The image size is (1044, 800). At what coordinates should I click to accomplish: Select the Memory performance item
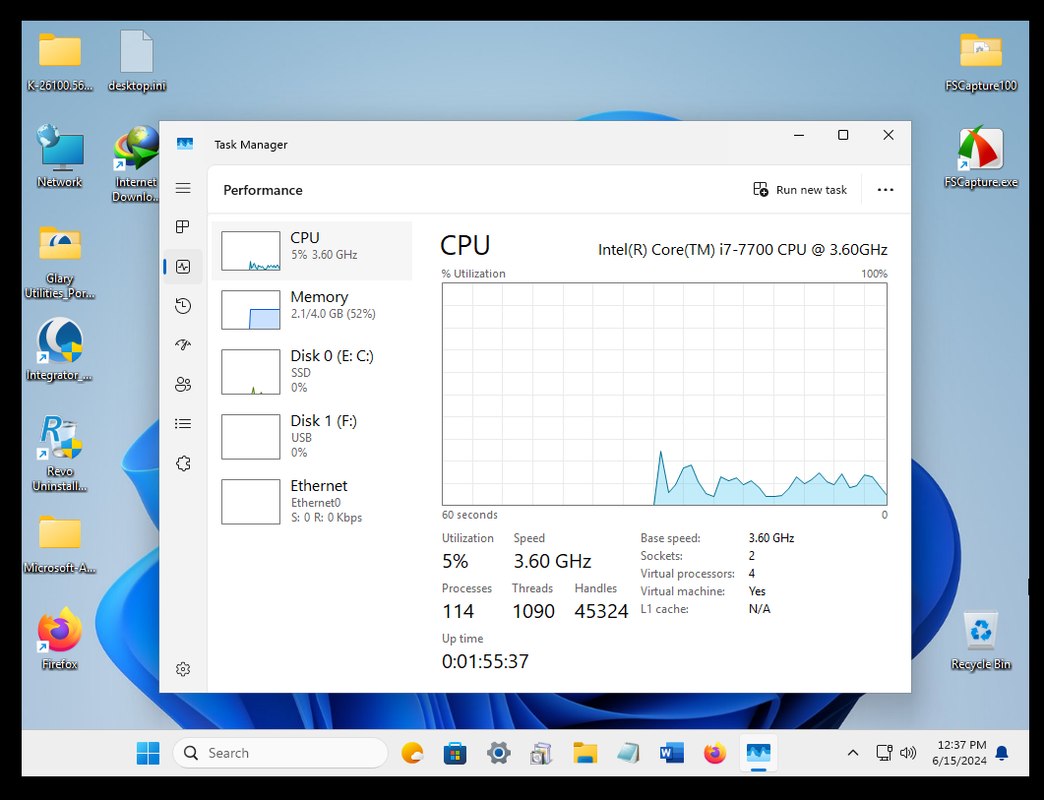(312, 309)
